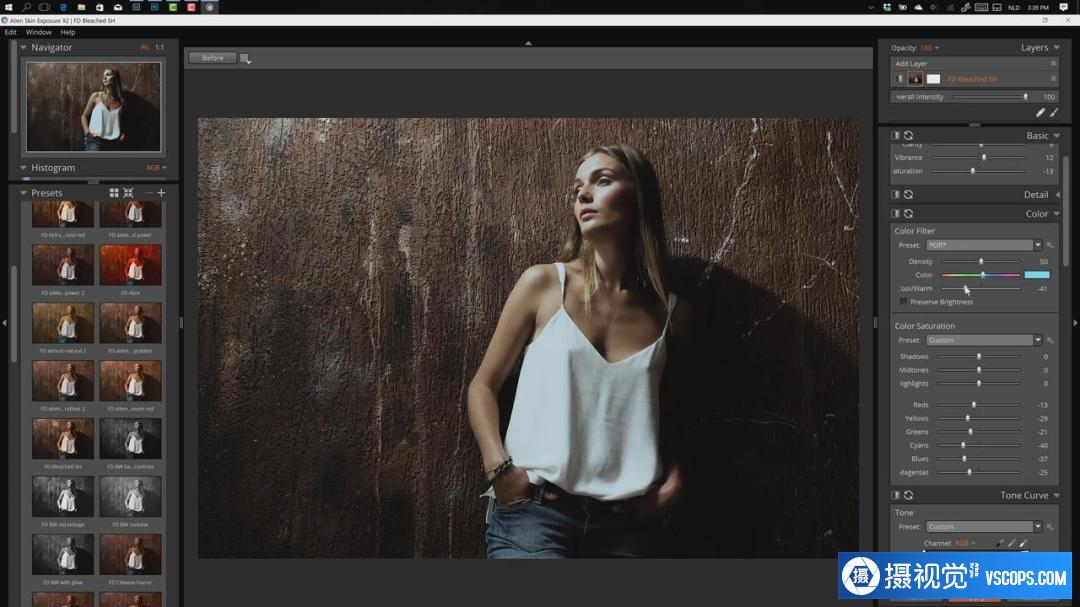Collapse the Presets panel
Screen dimensions: 1080x607
click(23, 193)
